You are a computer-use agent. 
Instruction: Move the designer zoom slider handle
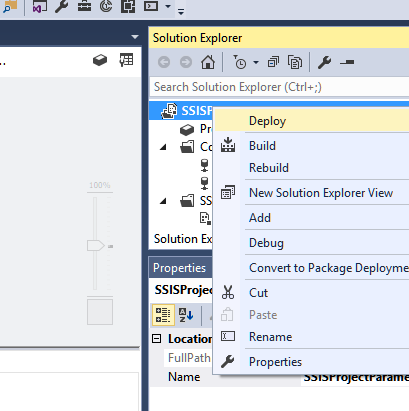pyautogui.click(x=96, y=246)
